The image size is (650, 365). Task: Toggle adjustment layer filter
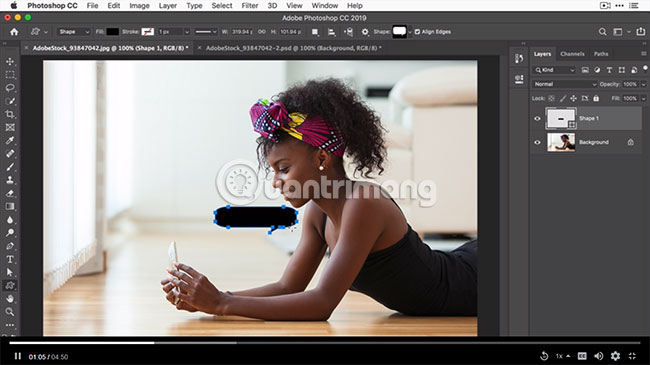pyautogui.click(x=597, y=70)
